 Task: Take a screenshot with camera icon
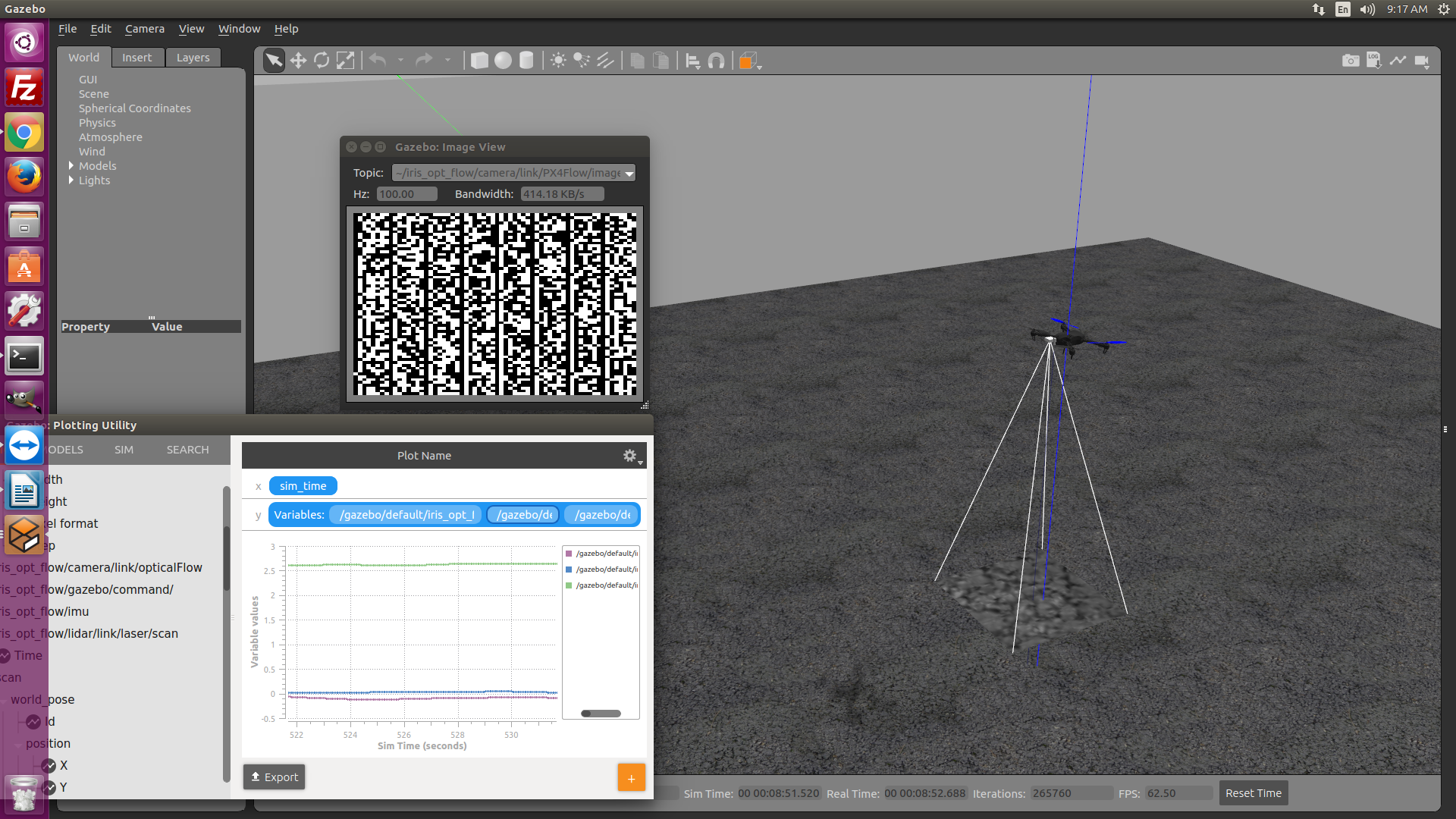click(x=1351, y=61)
